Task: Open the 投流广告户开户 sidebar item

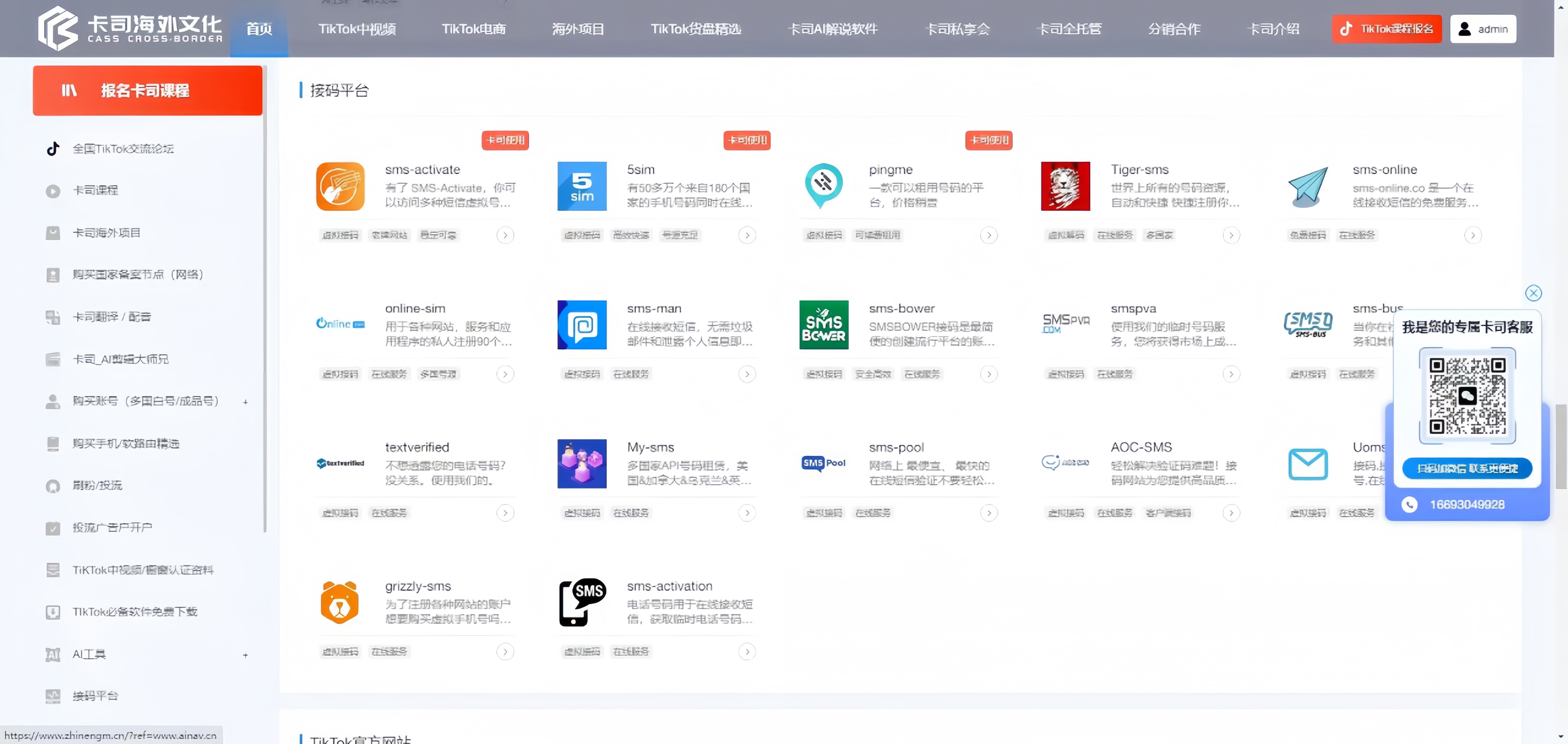Action: tap(113, 528)
